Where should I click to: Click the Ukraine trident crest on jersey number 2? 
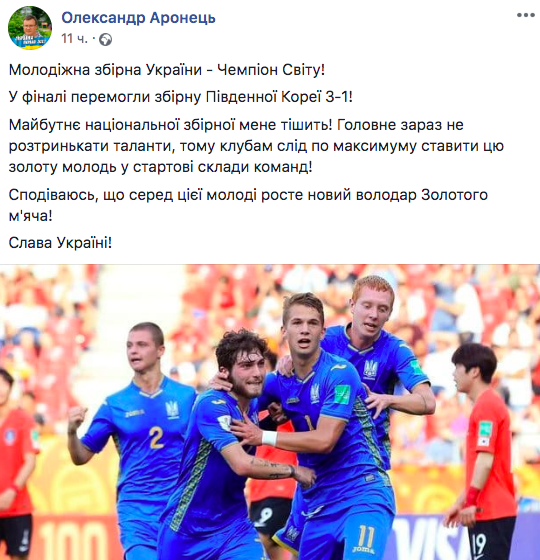tap(172, 409)
